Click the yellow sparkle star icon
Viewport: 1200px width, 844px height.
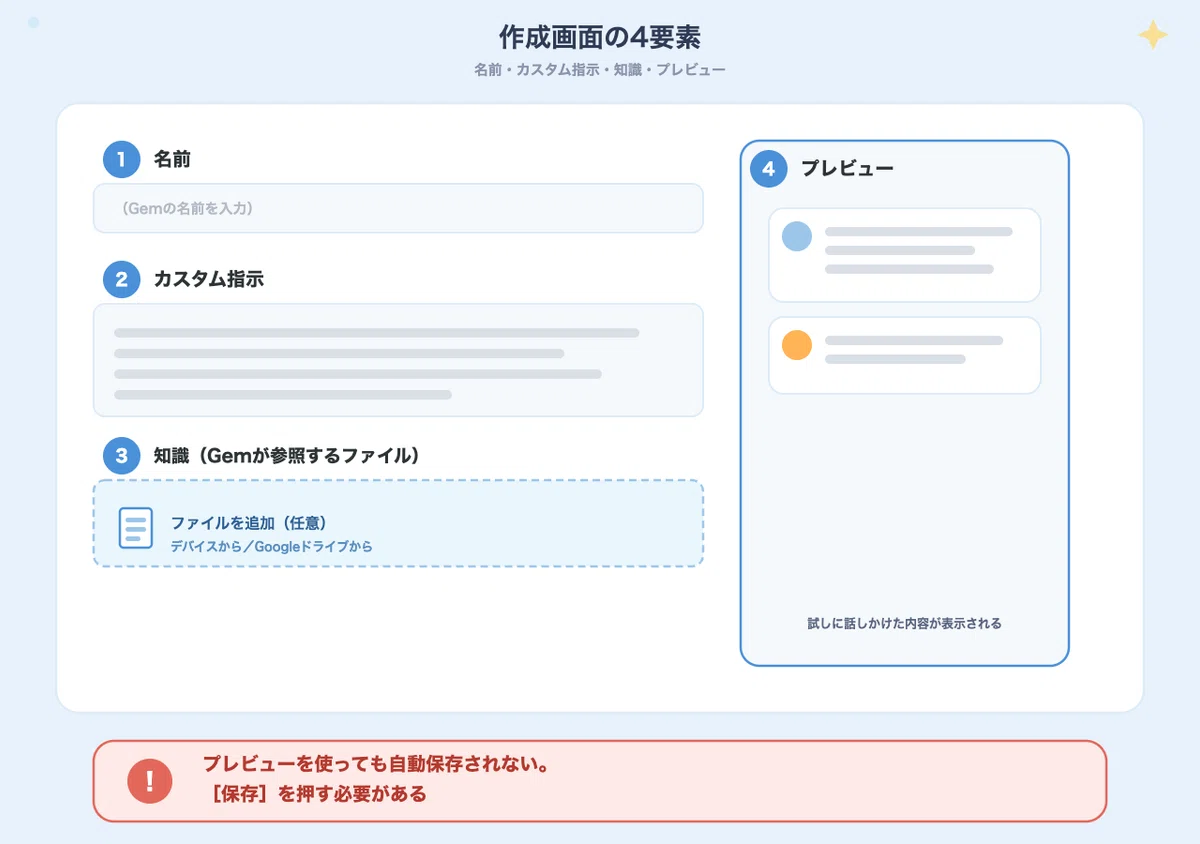click(x=1153, y=36)
